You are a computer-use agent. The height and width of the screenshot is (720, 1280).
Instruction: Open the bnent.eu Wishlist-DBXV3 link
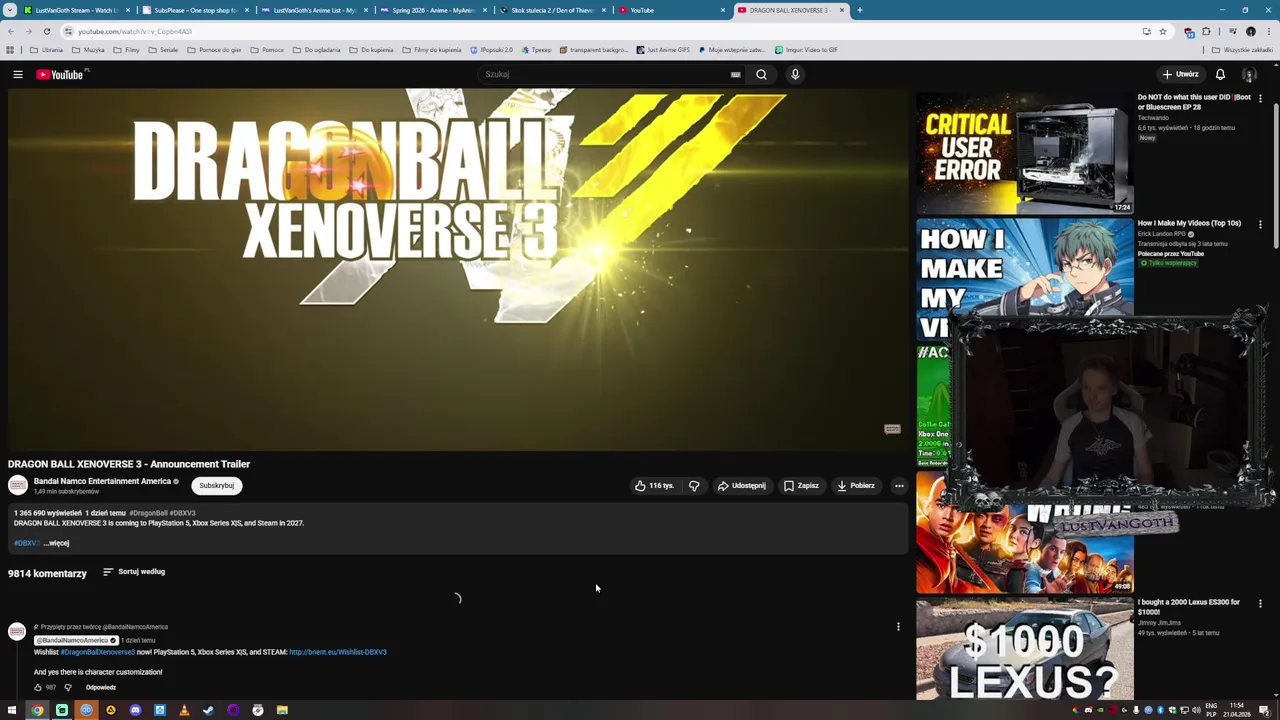pyautogui.click(x=338, y=652)
